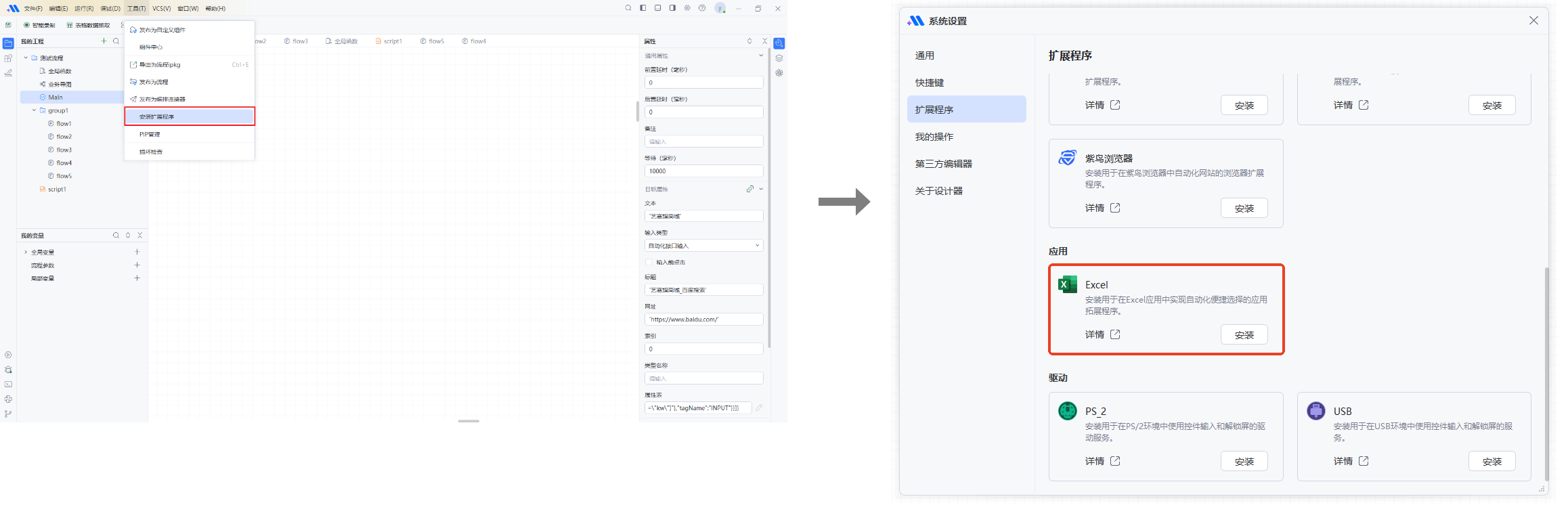
Task: Expand the 全局变量 tree node
Action: click(x=26, y=252)
